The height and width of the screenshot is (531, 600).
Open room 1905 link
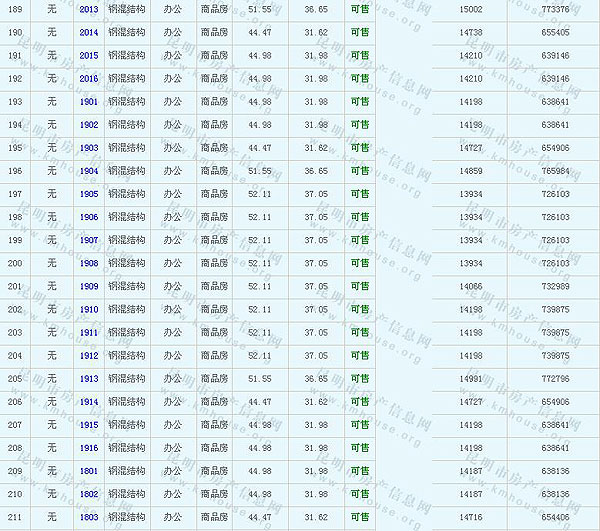pos(89,194)
